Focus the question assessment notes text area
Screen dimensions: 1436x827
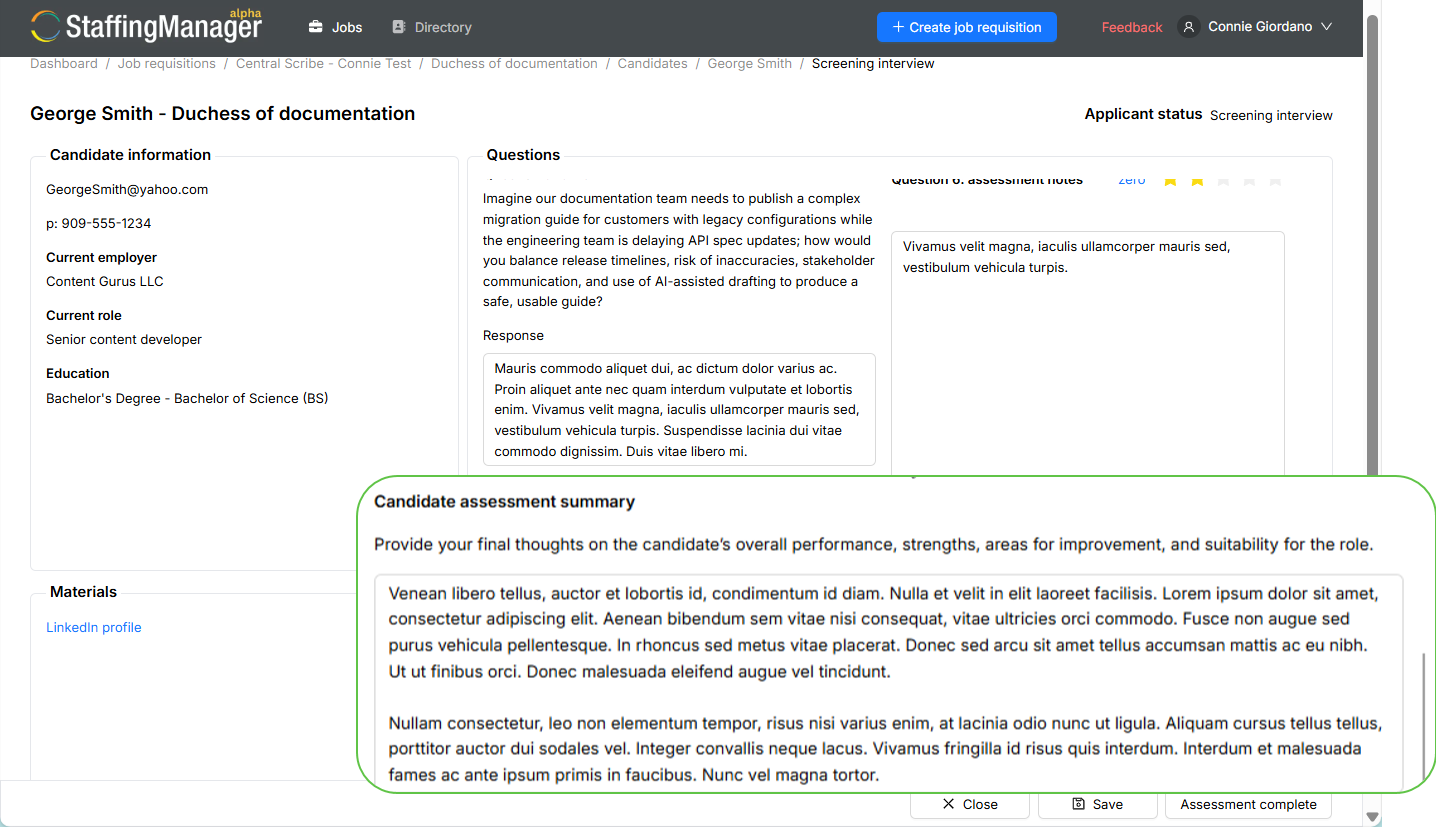click(x=1088, y=352)
